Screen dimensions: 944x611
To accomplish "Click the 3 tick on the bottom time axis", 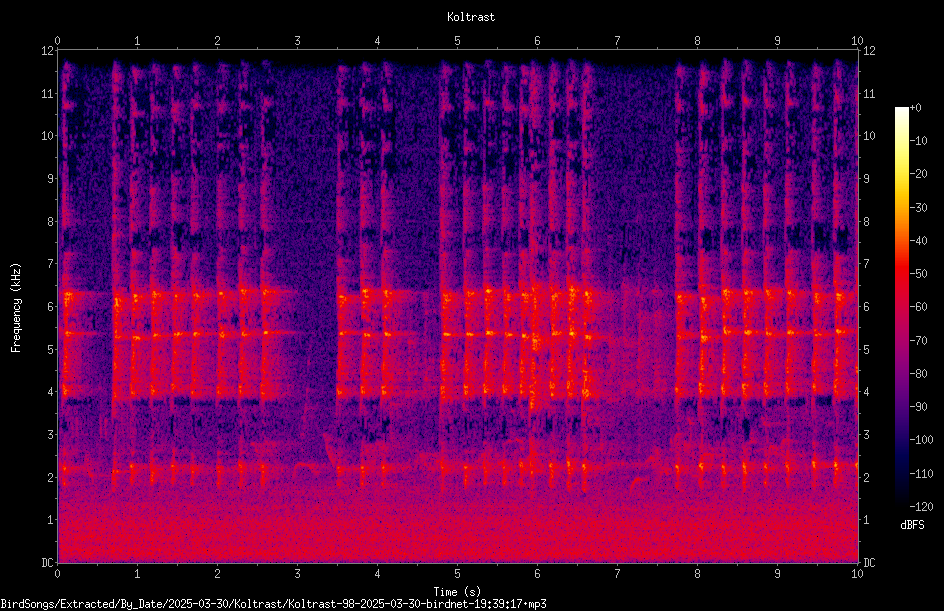I will click(x=297, y=574).
